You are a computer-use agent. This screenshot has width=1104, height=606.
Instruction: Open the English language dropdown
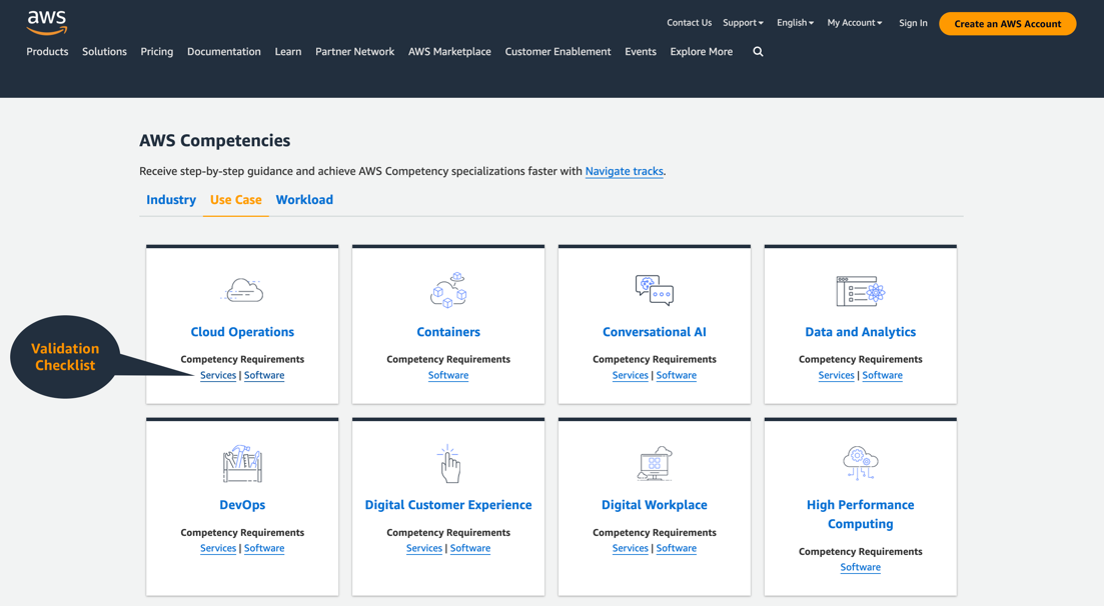(795, 23)
